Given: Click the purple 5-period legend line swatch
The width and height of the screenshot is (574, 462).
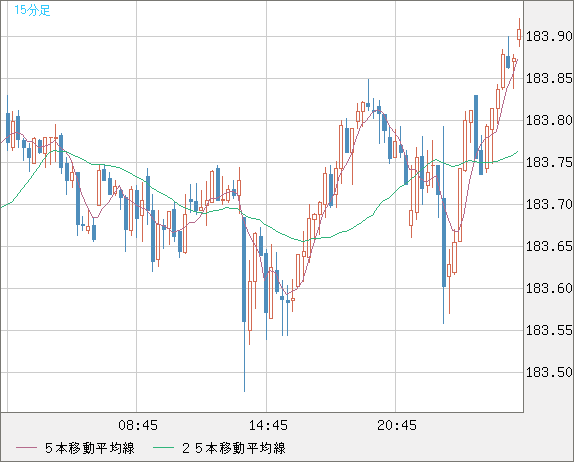Looking at the screenshot, I should tap(26, 448).
